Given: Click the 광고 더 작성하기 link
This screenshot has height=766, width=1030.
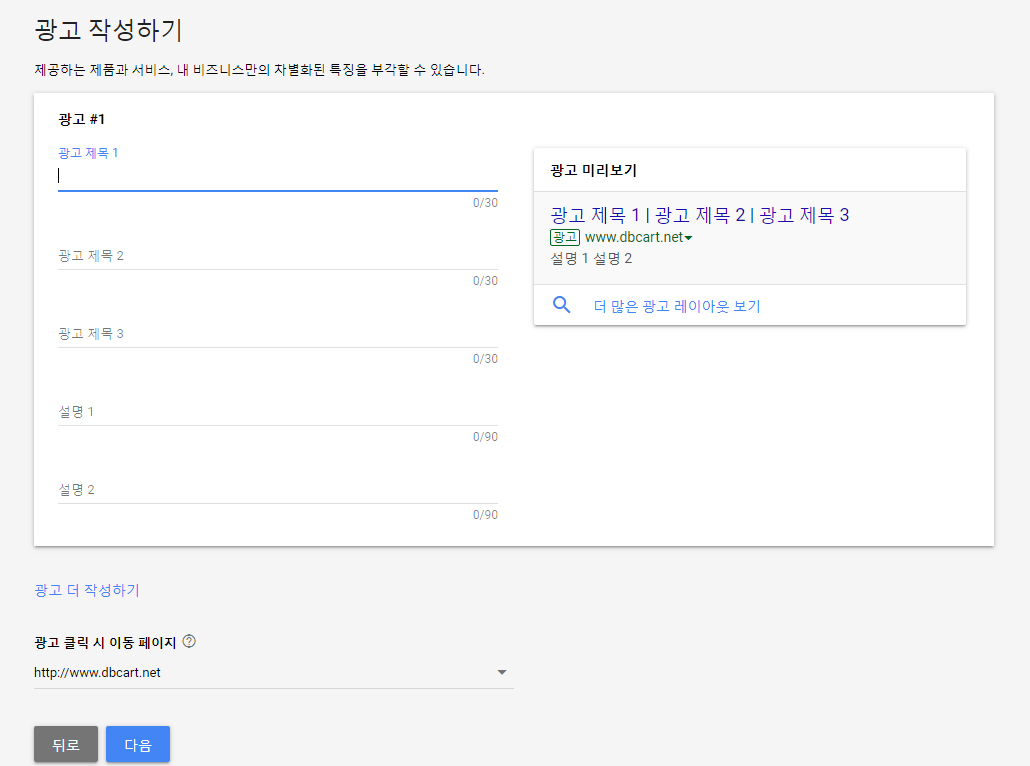Looking at the screenshot, I should click(x=87, y=590).
